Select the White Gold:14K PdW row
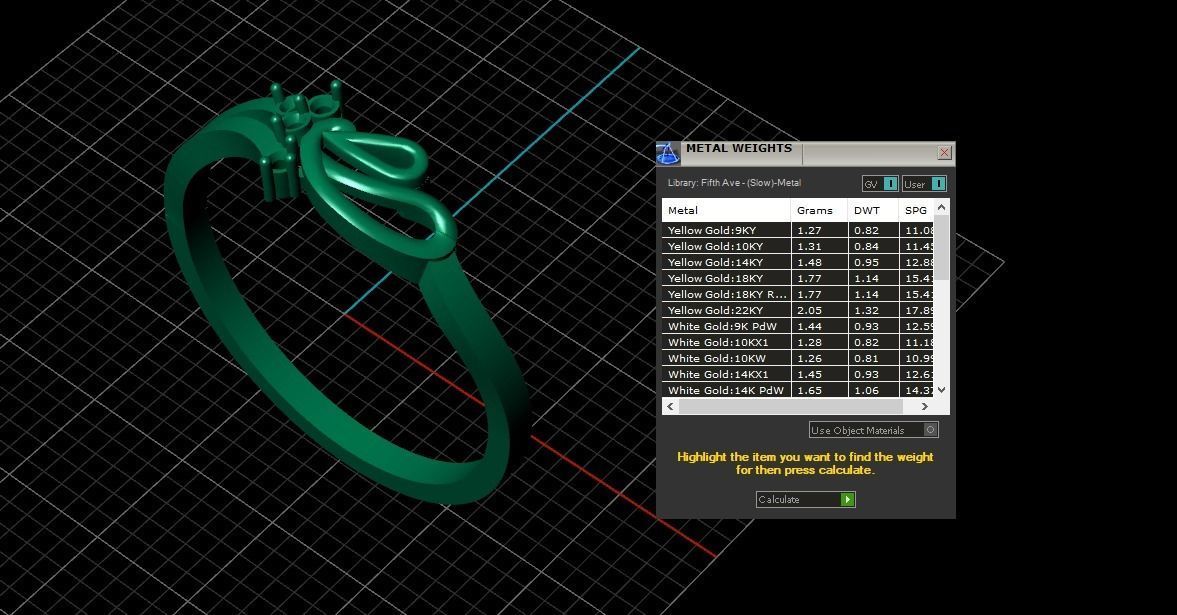This screenshot has height=615, width=1177. click(798, 390)
